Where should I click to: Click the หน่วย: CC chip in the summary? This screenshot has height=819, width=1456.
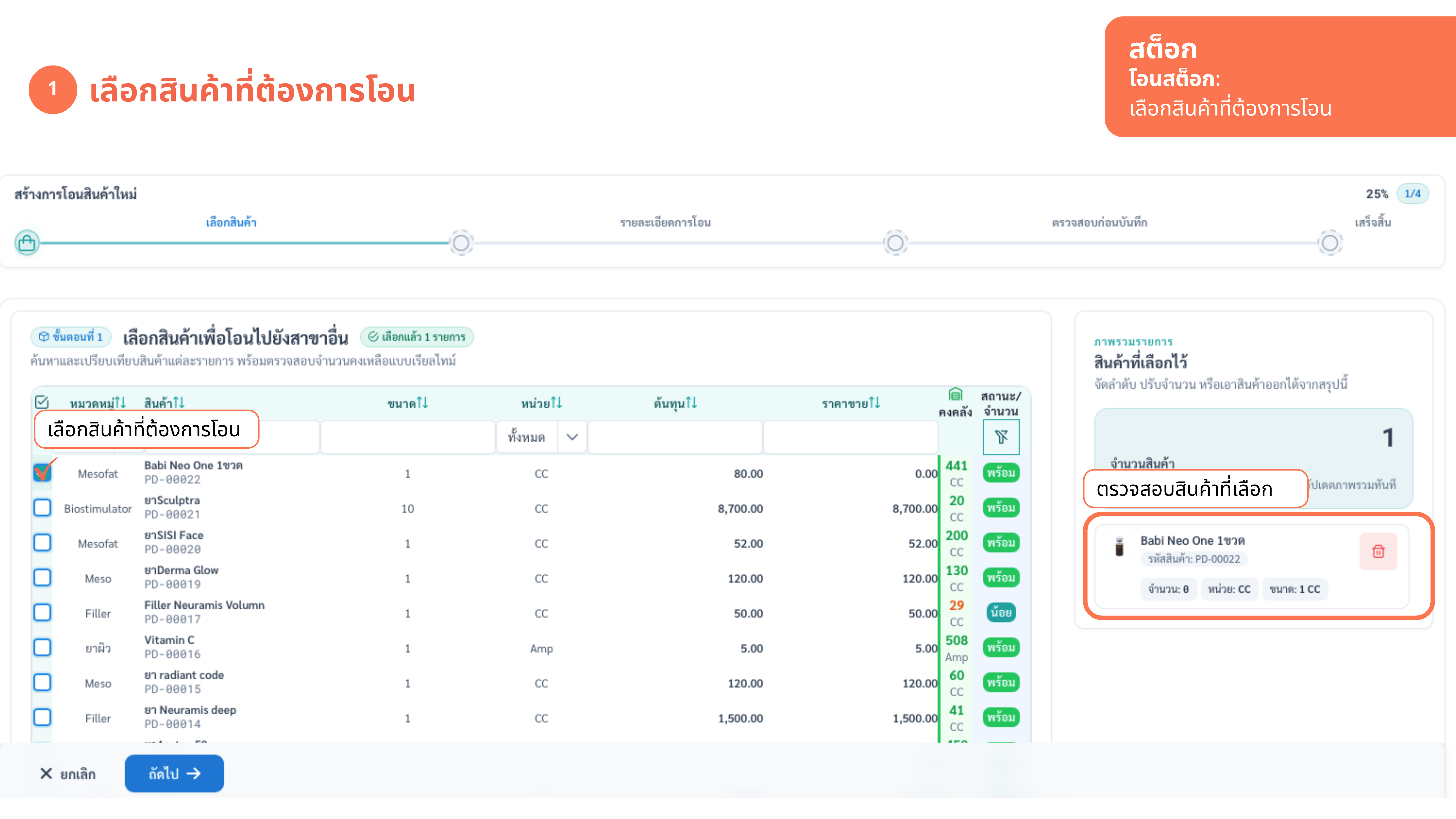tap(1229, 589)
